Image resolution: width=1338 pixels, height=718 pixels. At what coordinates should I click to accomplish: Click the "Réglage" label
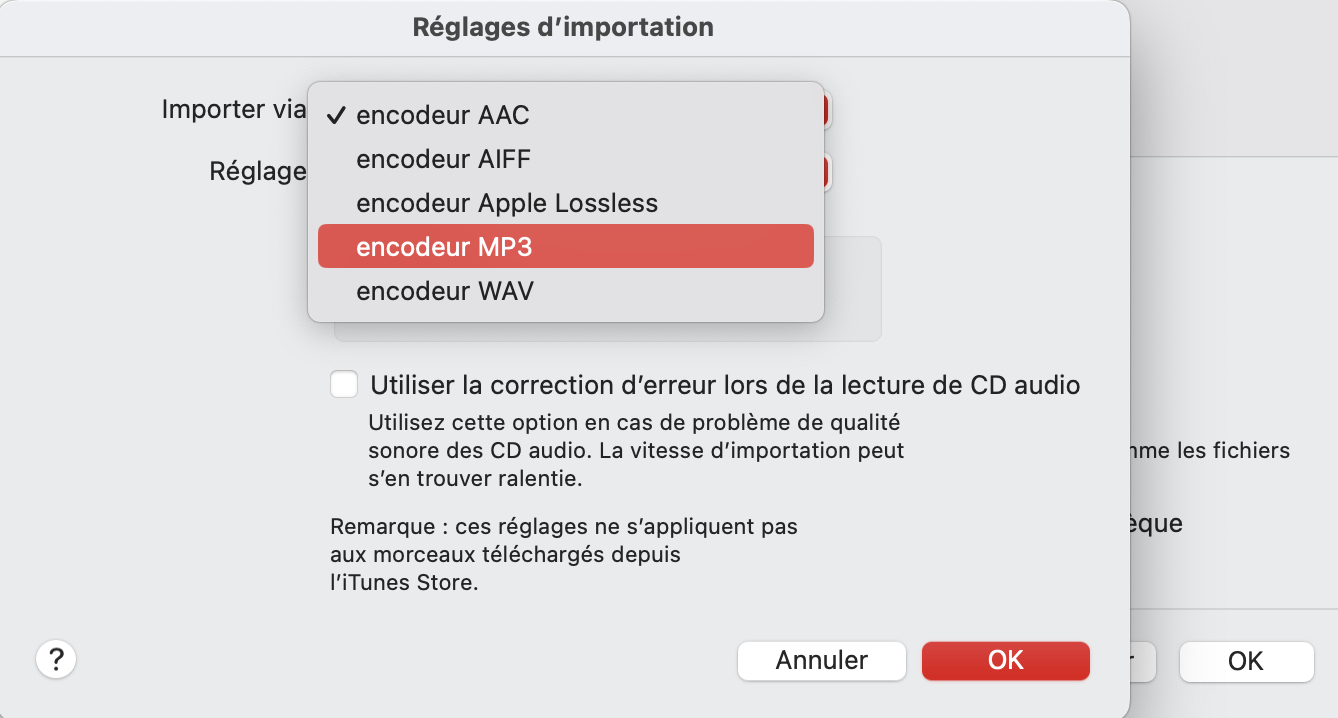click(x=256, y=172)
